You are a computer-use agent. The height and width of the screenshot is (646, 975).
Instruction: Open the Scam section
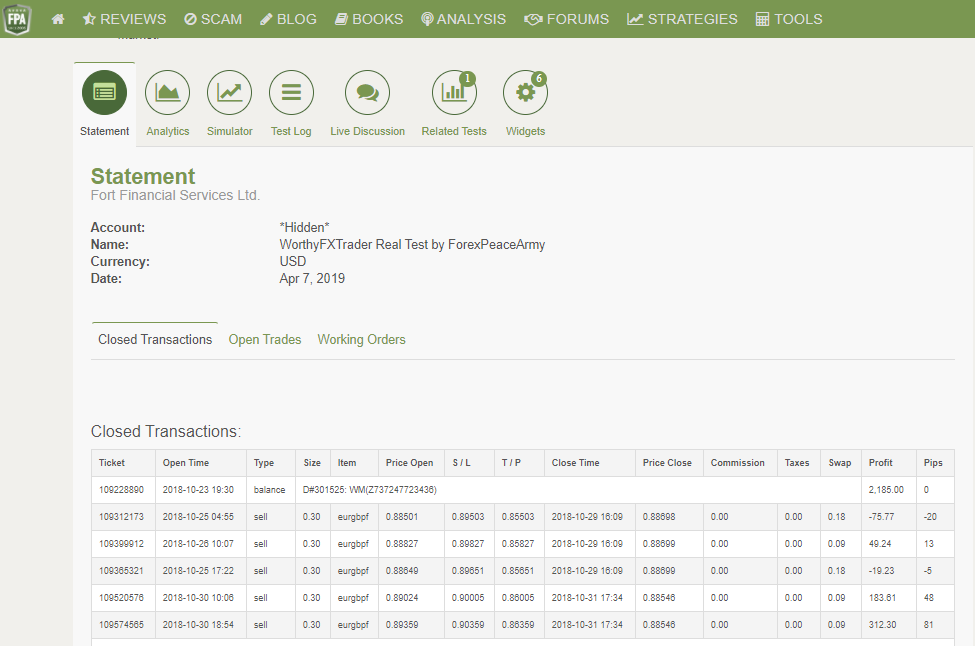[213, 19]
